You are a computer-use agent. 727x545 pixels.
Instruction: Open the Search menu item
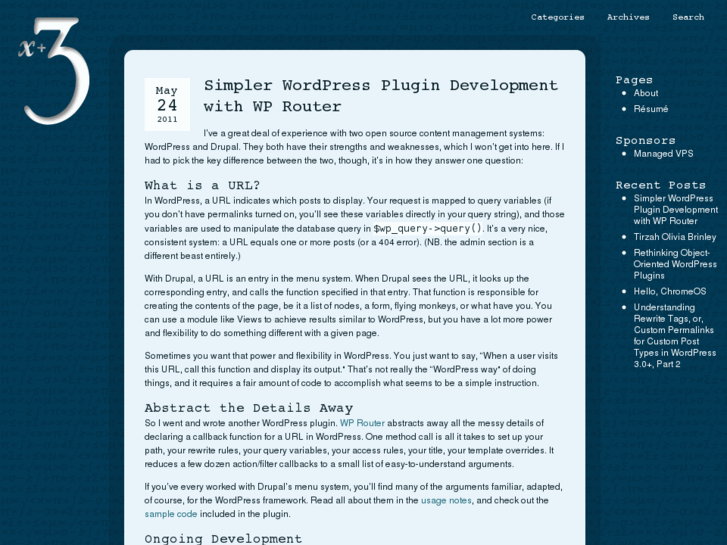pos(688,17)
